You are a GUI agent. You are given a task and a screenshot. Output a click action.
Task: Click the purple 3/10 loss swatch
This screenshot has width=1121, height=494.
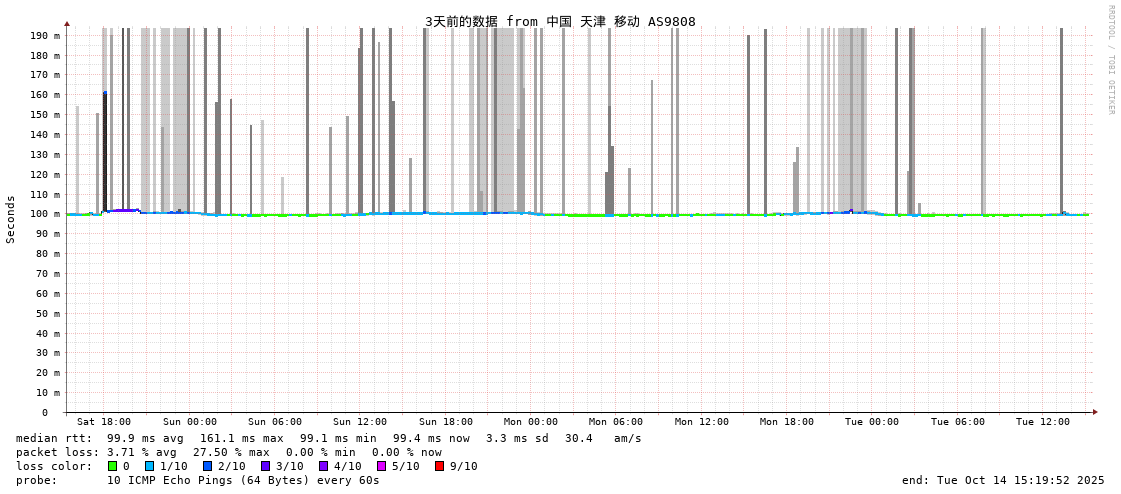266,466
